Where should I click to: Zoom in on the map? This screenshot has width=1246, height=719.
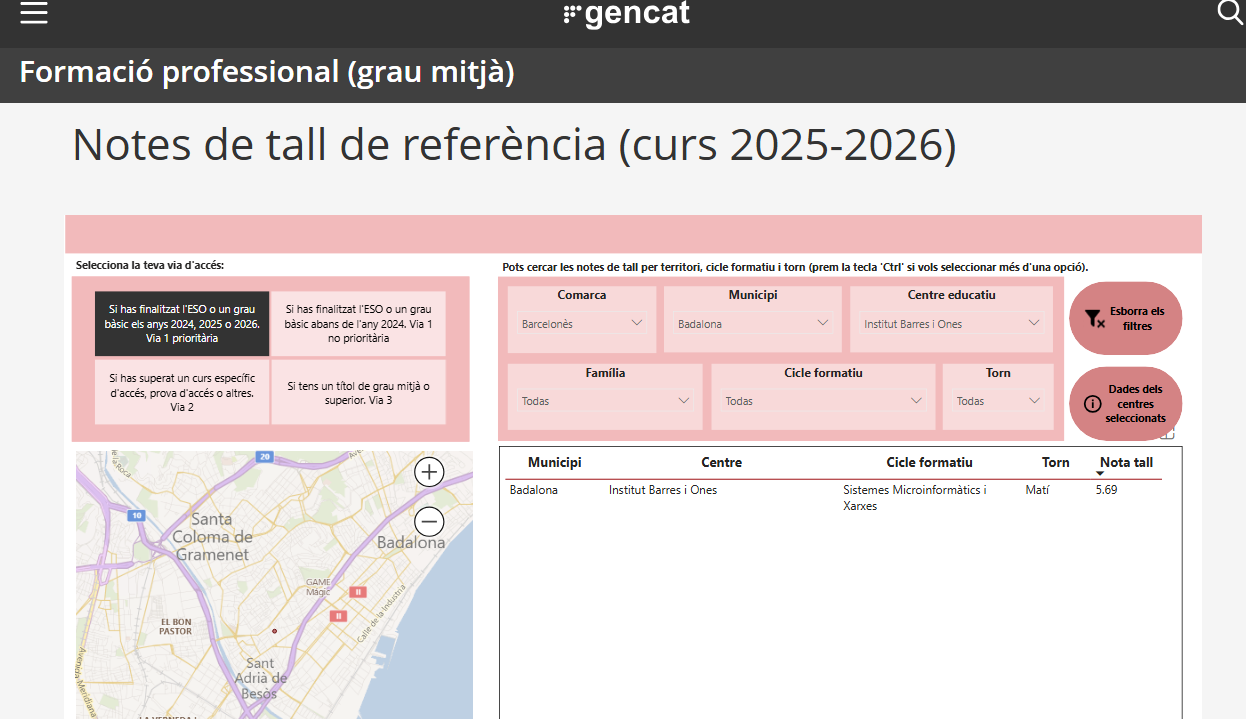pyautogui.click(x=429, y=472)
